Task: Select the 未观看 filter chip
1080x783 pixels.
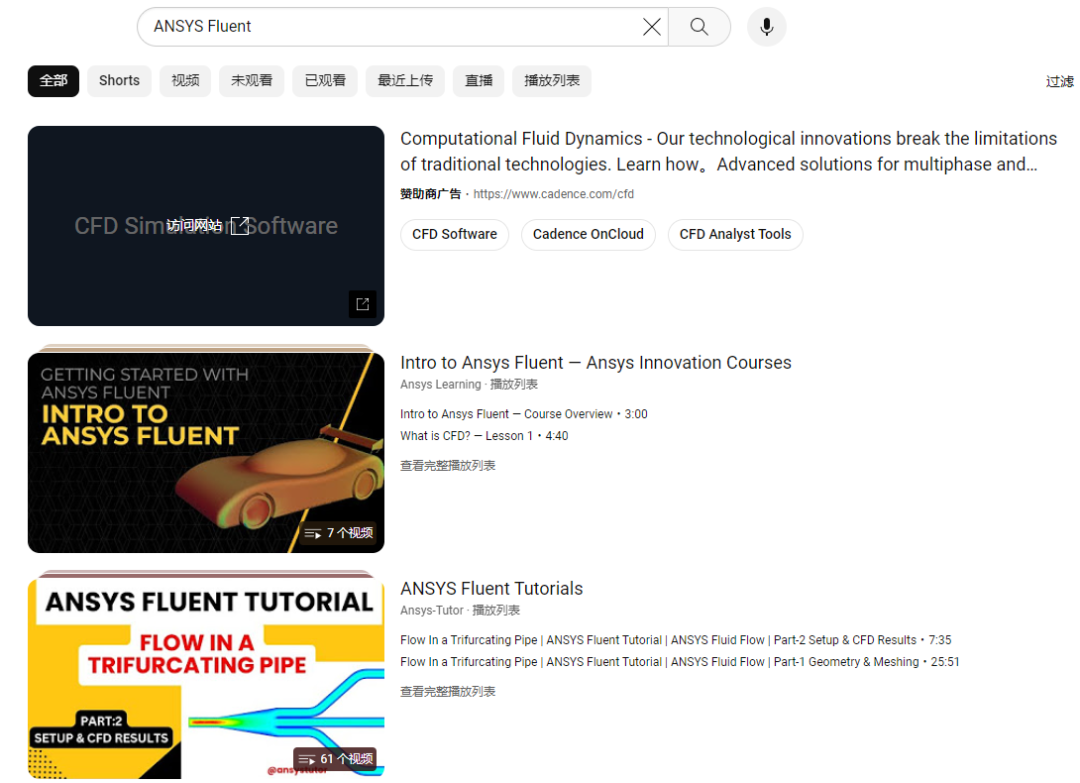Action: click(x=251, y=81)
